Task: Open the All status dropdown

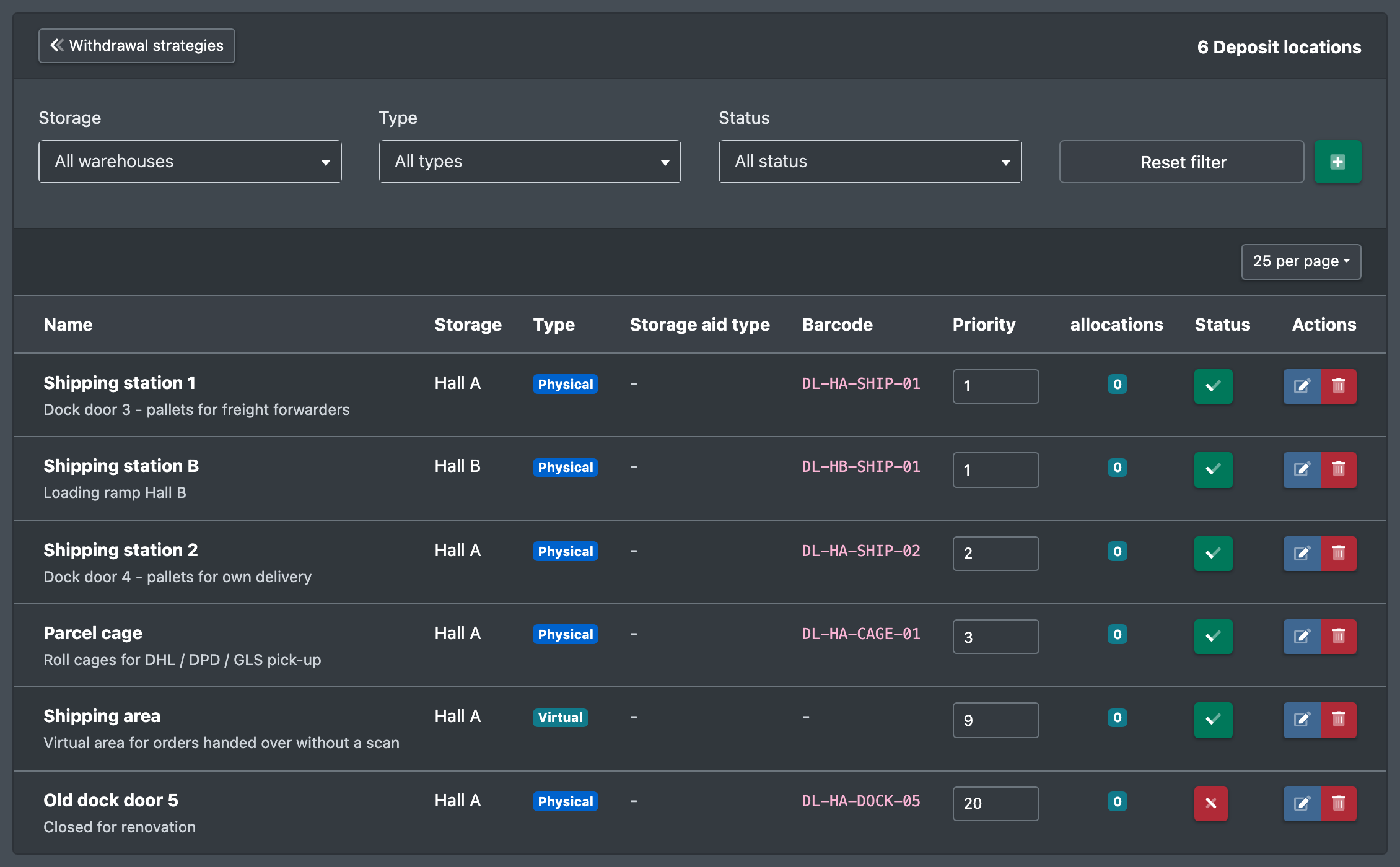Action: [x=870, y=162]
